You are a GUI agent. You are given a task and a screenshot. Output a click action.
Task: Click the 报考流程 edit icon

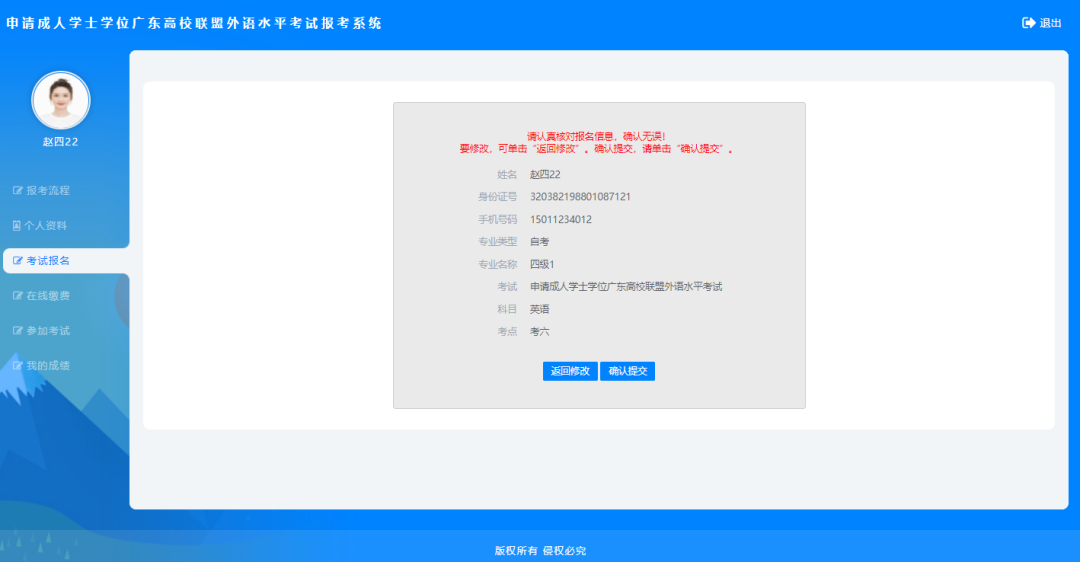[17, 191]
